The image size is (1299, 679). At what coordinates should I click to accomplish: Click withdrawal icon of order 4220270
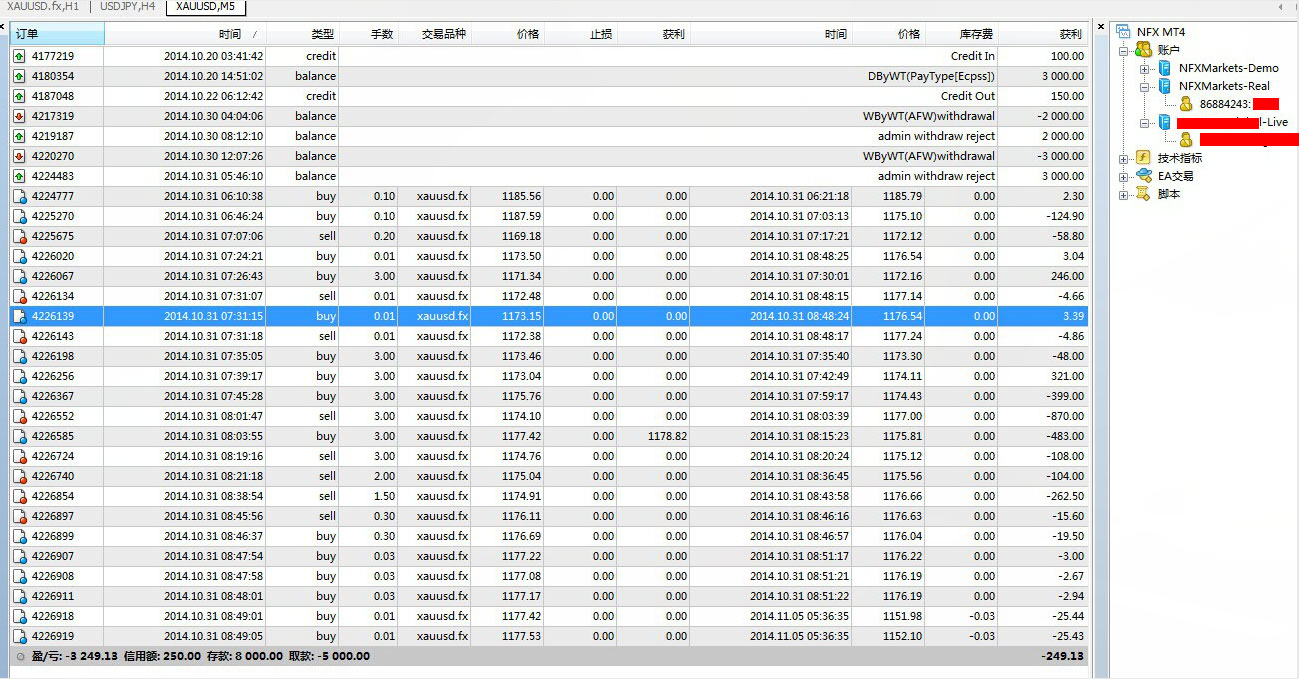[x=19, y=156]
